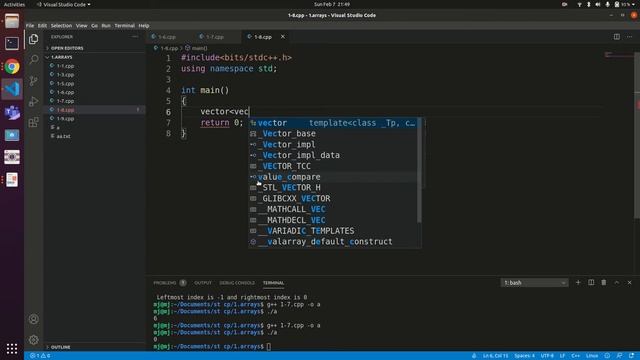Open editor More Actions ellipsis
The image size is (640, 360).
tap(629, 37)
